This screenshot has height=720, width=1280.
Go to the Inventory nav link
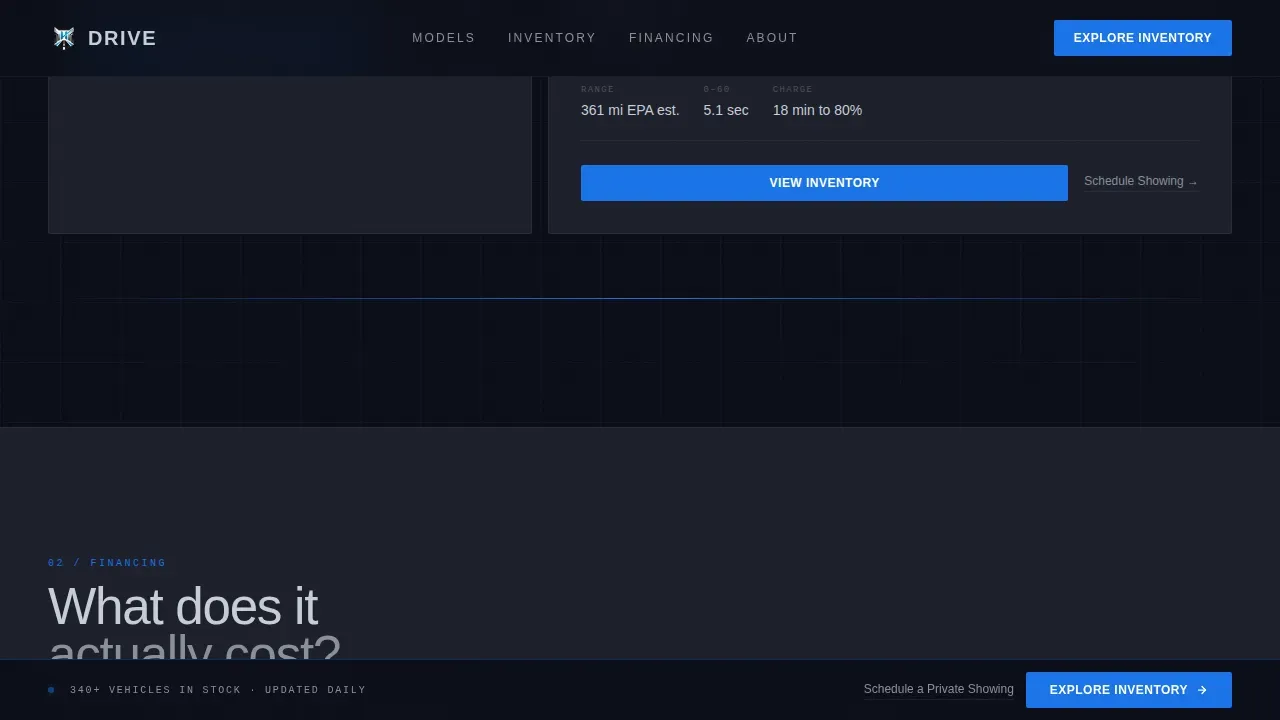tap(552, 38)
